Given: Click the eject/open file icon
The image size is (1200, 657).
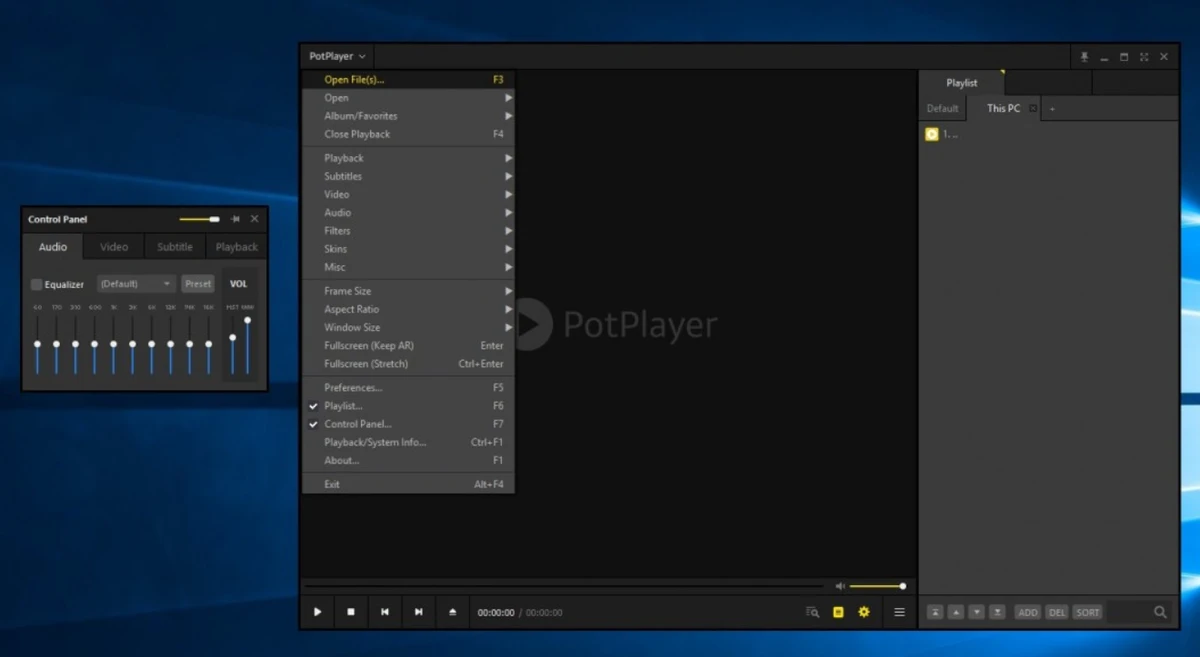Looking at the screenshot, I should (x=453, y=612).
